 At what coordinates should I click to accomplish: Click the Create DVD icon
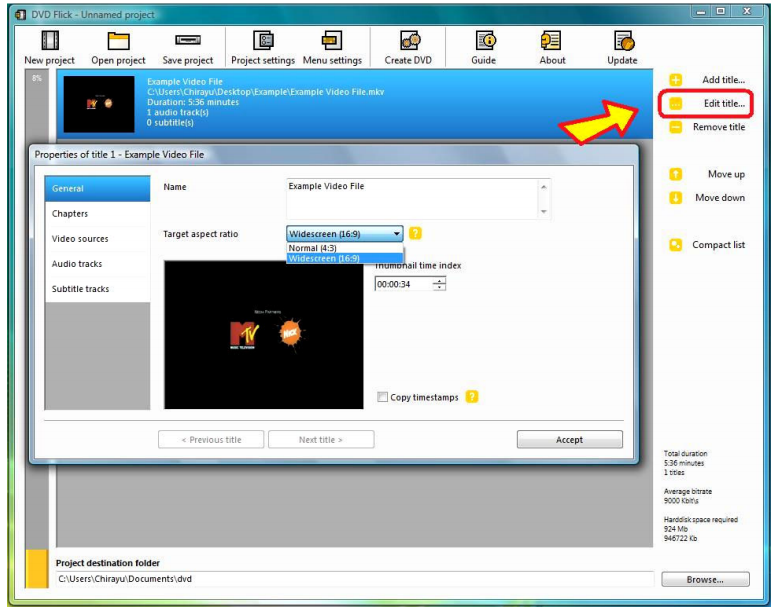tap(409, 40)
